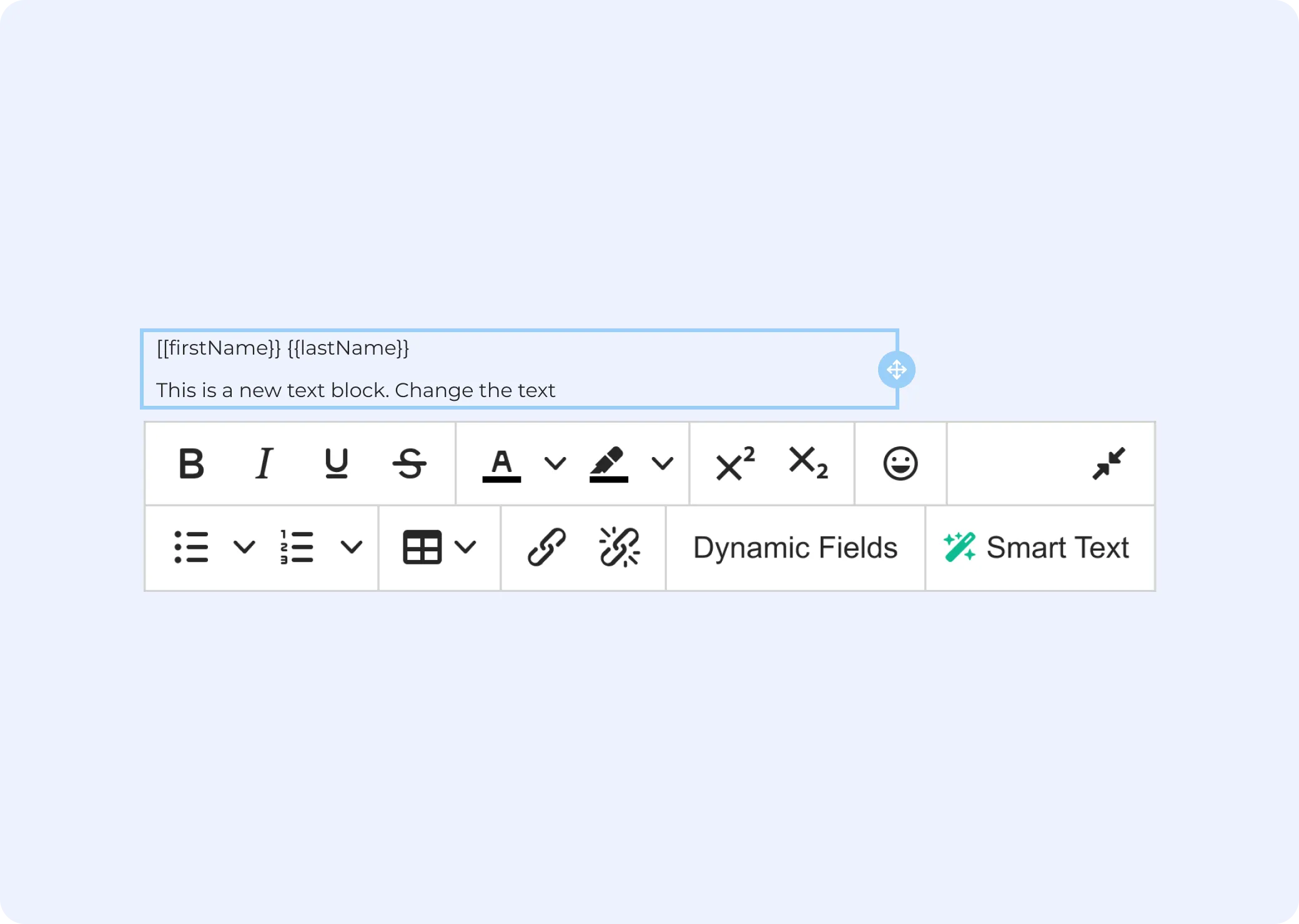Click the [[firstName}} placeholder text
The image size is (1299, 924).
pos(219,348)
